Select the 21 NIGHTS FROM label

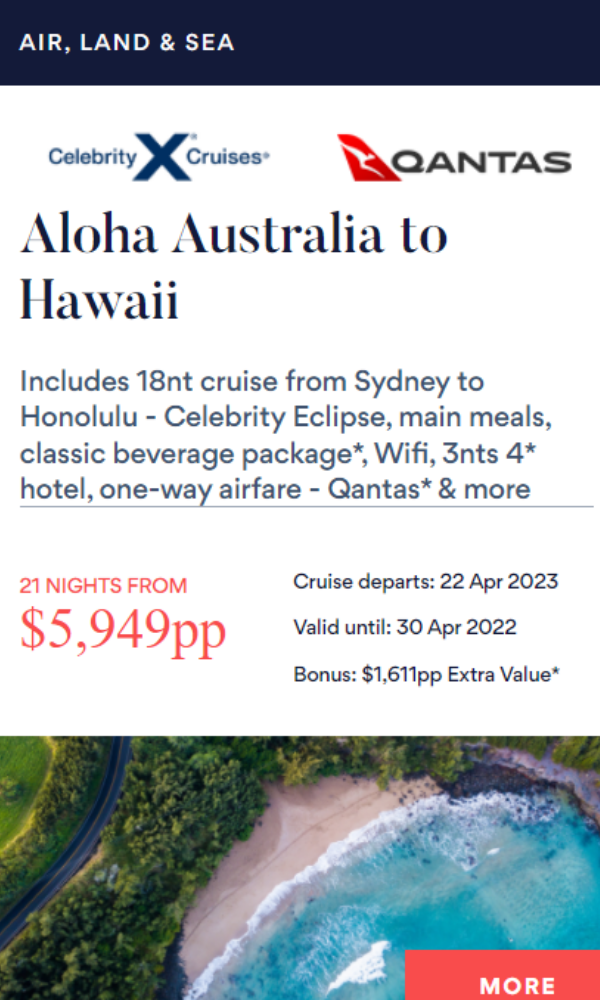pyautogui.click(x=103, y=585)
